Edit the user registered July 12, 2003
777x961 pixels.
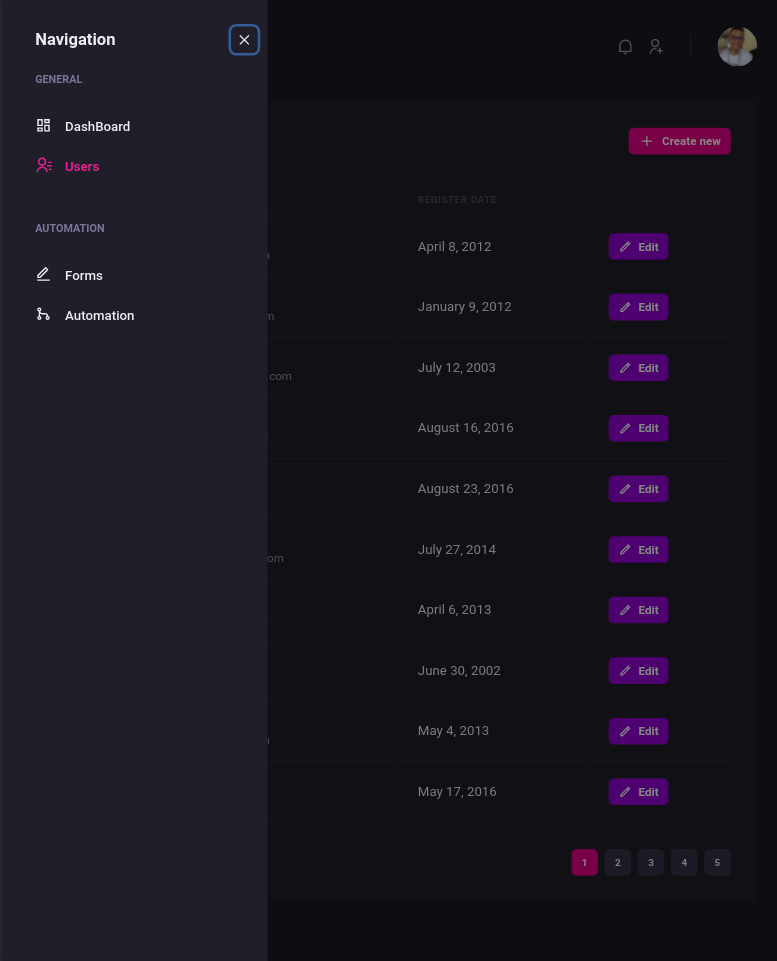click(x=638, y=367)
